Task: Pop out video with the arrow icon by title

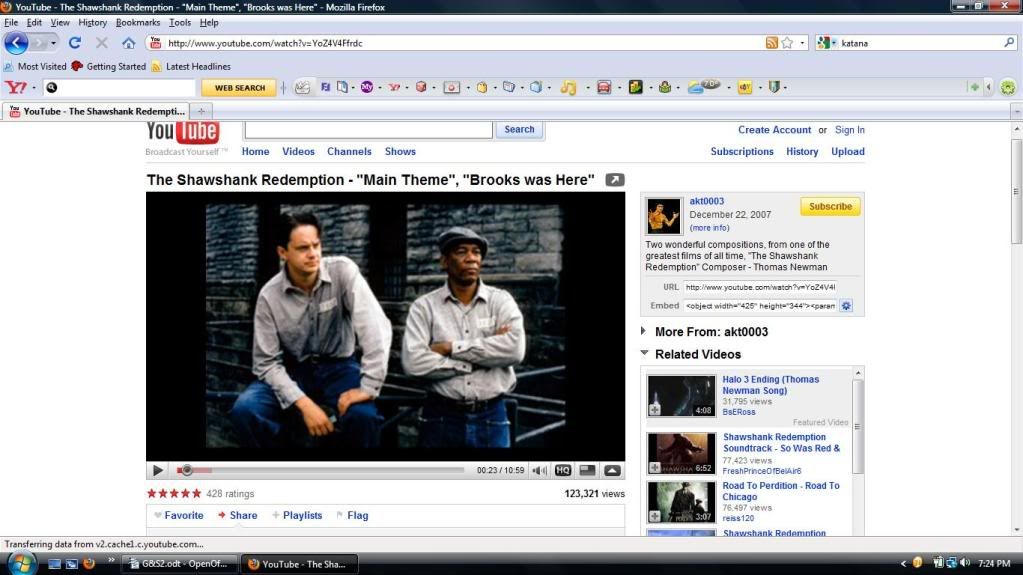Action: [x=615, y=179]
